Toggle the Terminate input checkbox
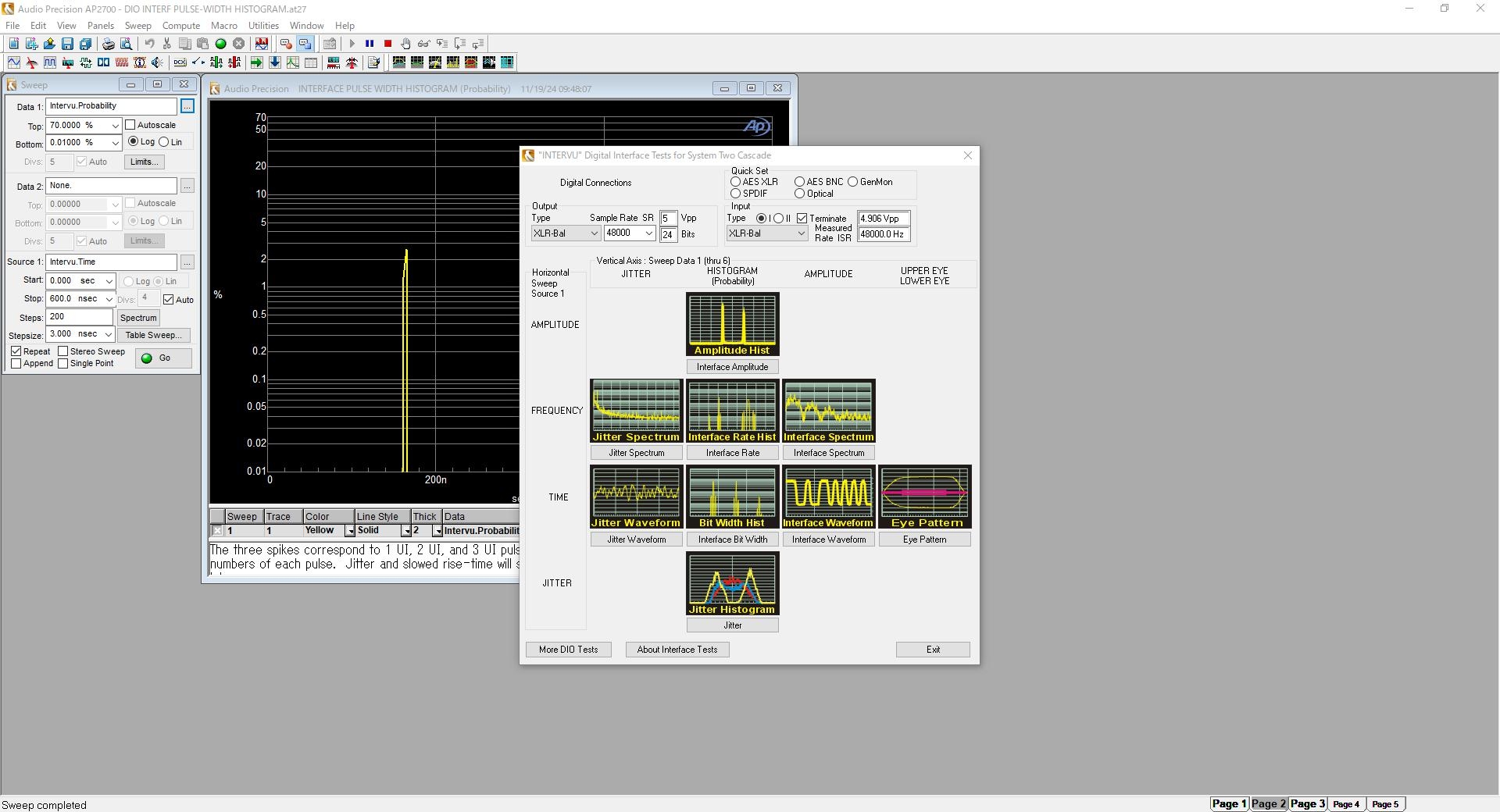This screenshot has height=812, width=1500. 802,219
